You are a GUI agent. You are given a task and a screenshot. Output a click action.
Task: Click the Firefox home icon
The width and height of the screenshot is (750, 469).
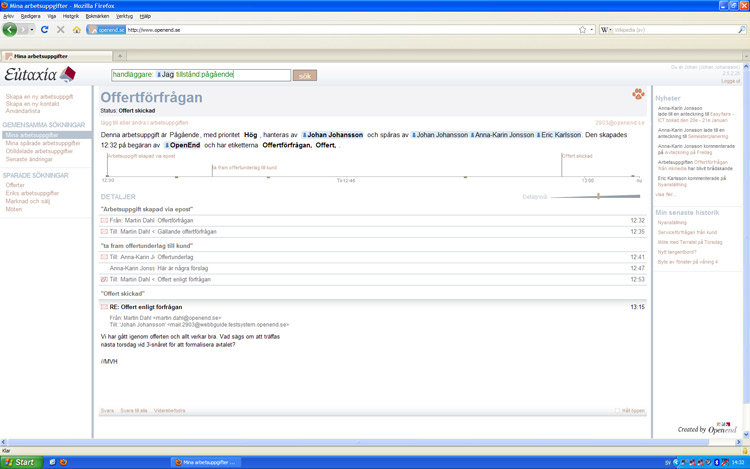tap(77, 30)
